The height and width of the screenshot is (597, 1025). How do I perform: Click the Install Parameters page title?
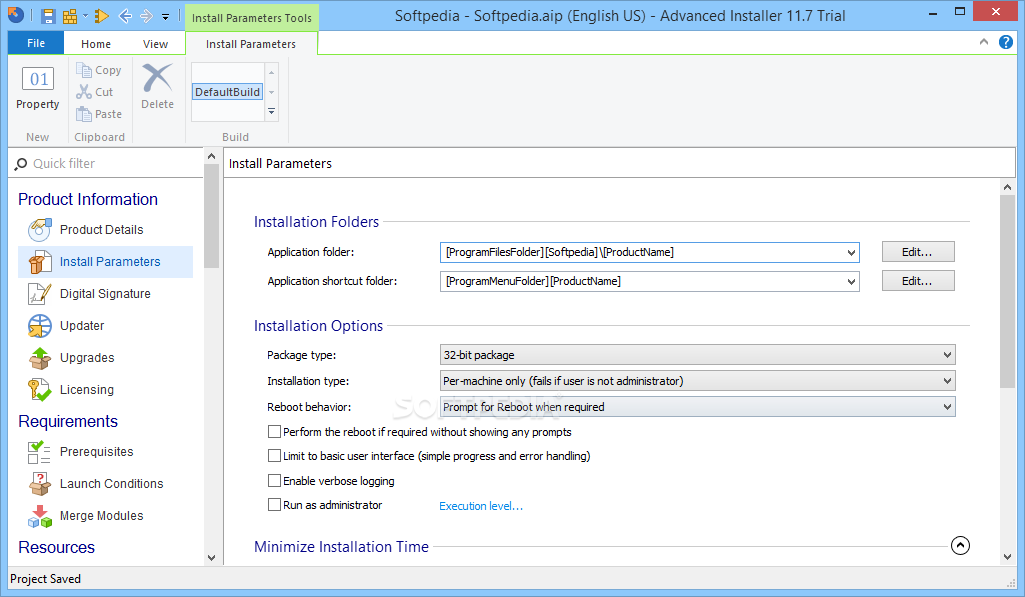[x=280, y=163]
